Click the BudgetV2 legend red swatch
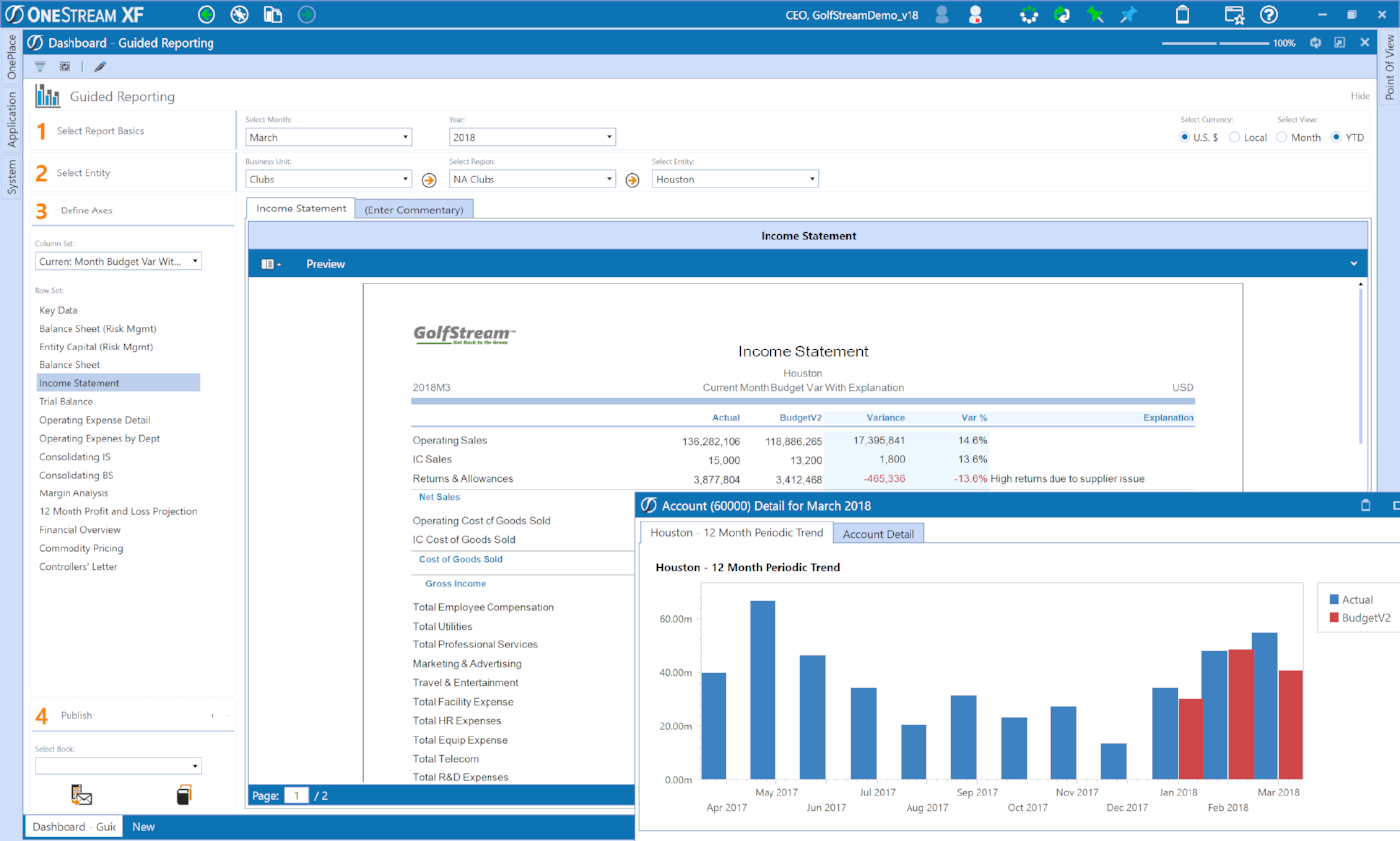The image size is (1400, 841). (1334, 617)
